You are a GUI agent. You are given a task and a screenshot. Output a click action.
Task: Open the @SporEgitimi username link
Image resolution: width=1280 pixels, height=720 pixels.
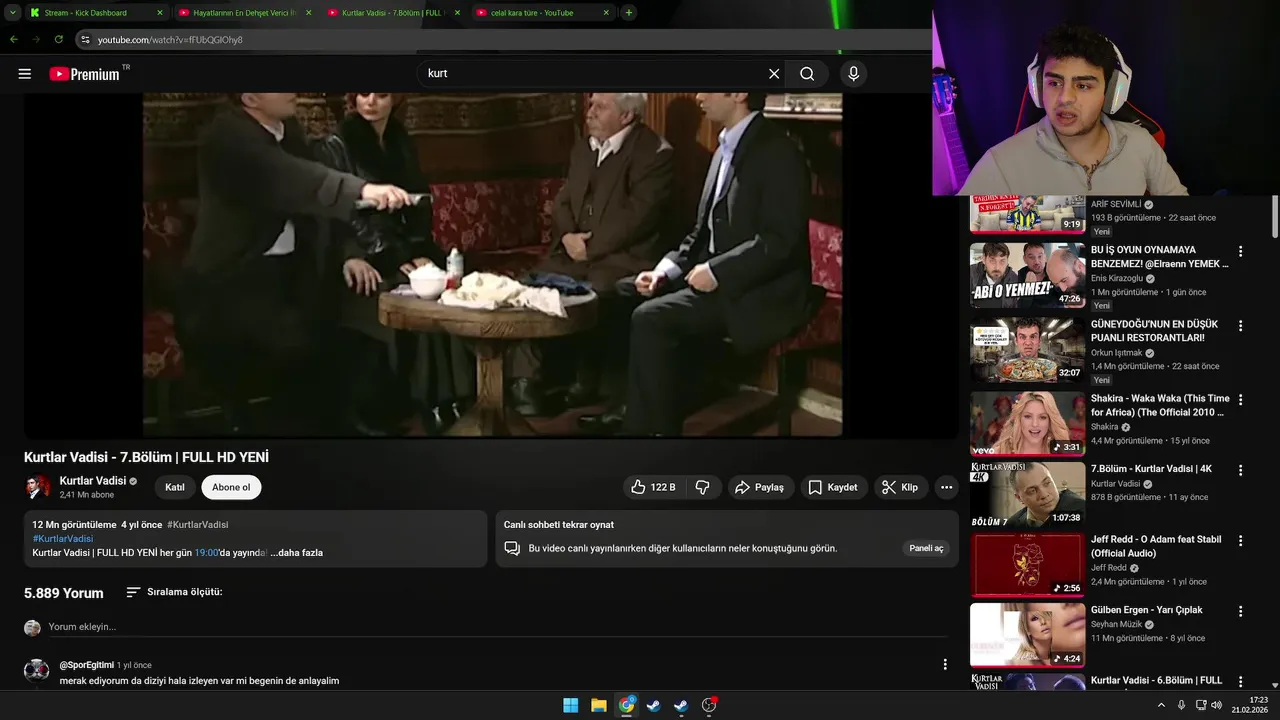tap(87, 665)
